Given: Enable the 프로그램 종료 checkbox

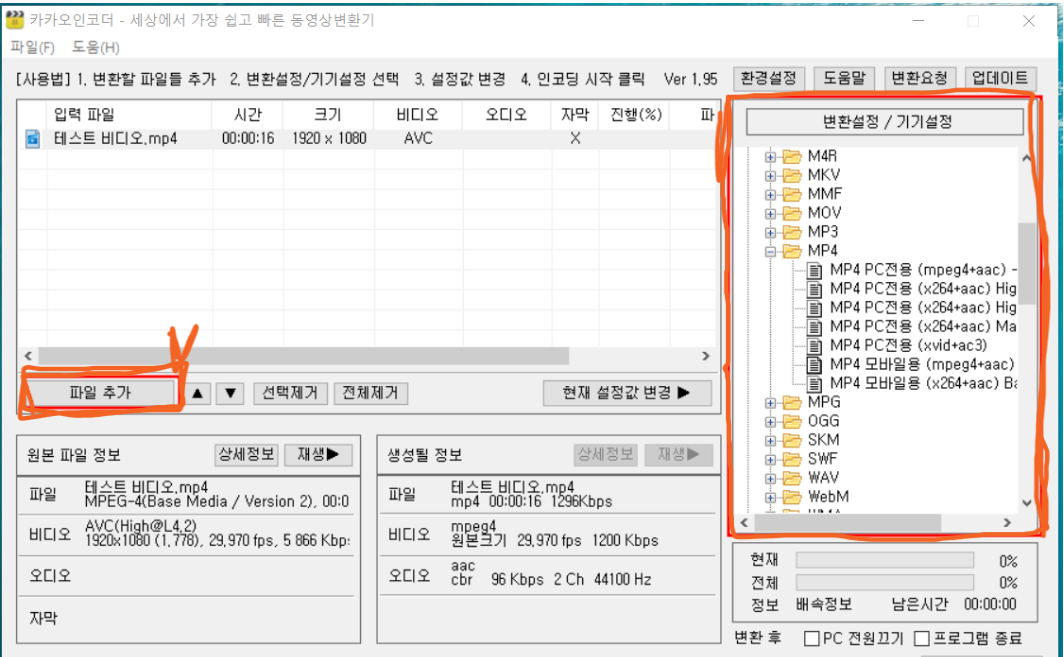Looking at the screenshot, I should 922,639.
